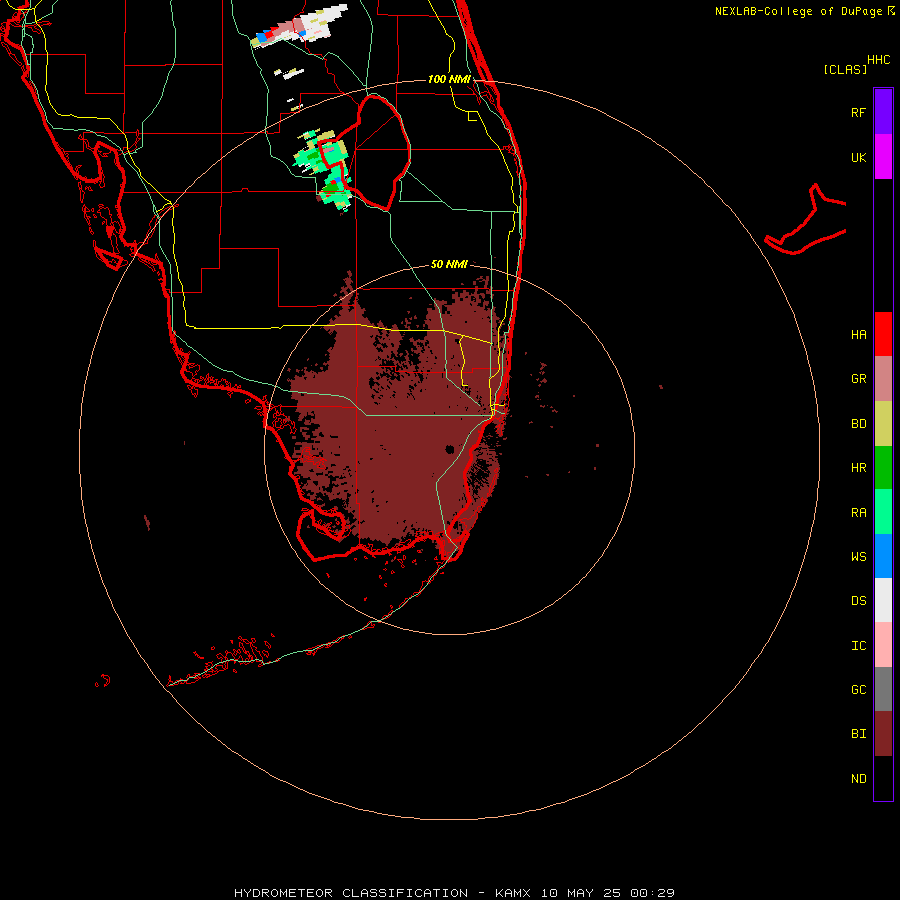Click the HA red legend color block
This screenshot has width=900, height=900.
pos(883,334)
